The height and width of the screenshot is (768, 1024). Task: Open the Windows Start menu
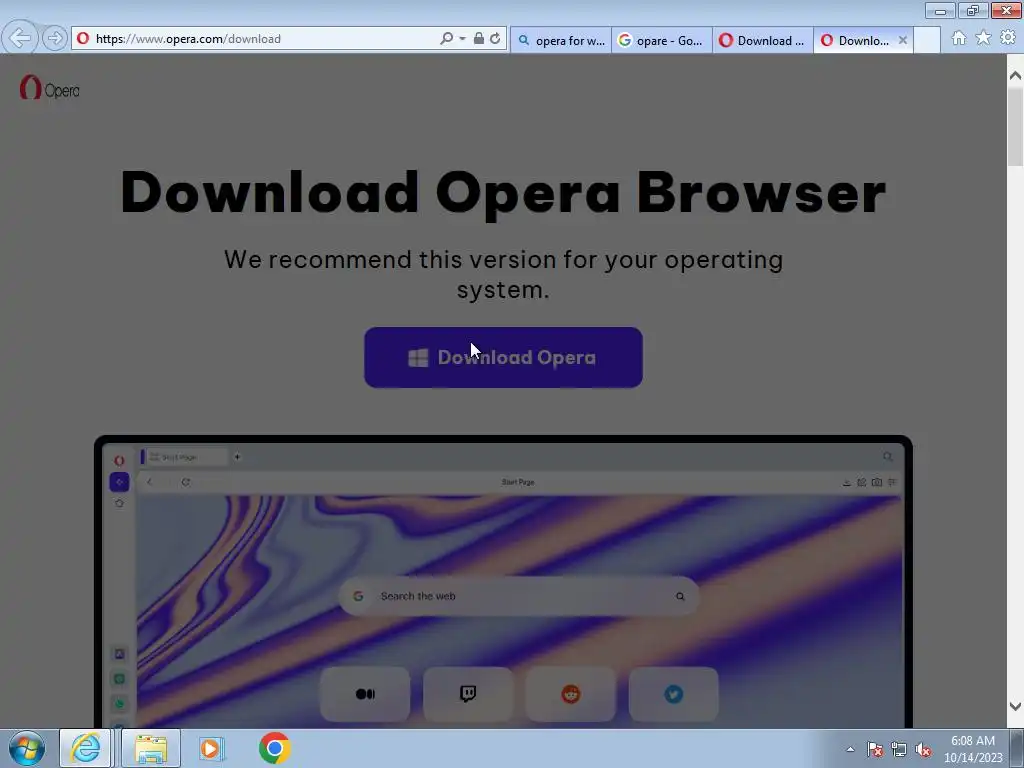click(x=27, y=748)
